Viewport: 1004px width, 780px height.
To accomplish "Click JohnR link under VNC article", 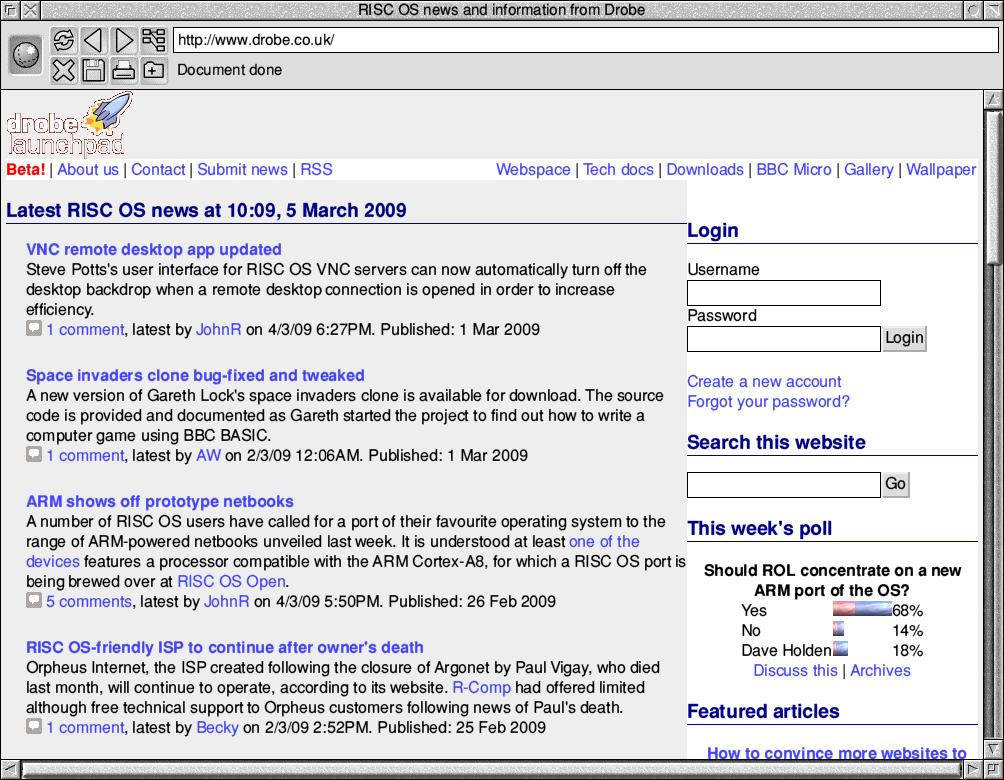I will pyautogui.click(x=218, y=329).
